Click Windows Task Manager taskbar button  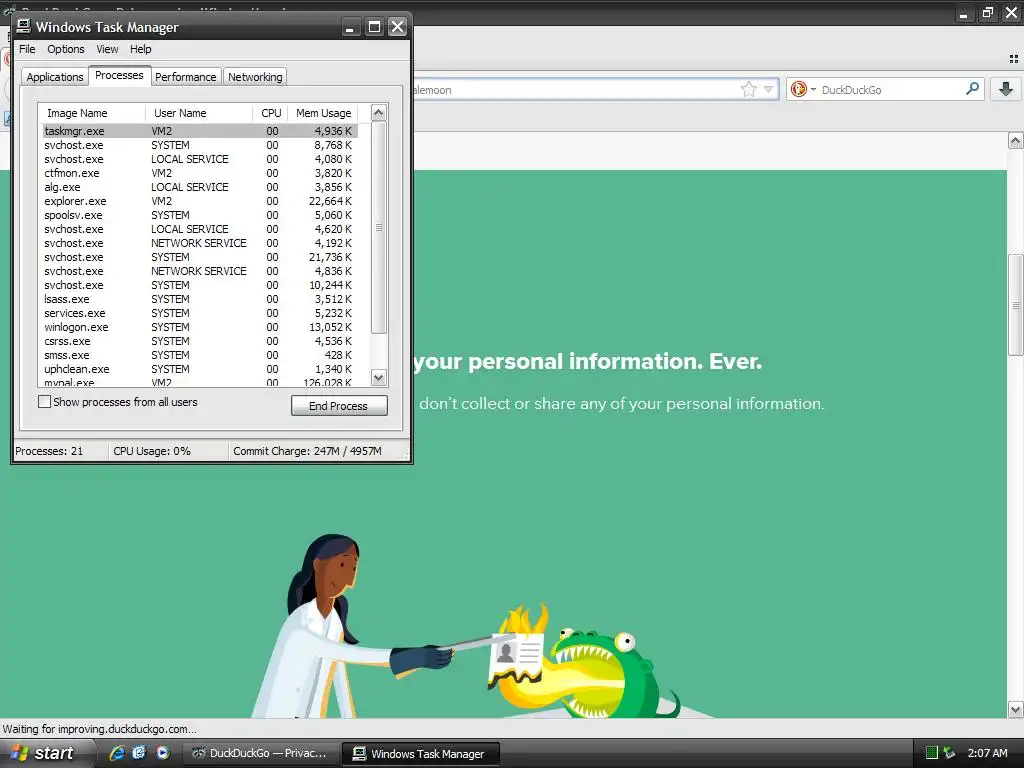(x=421, y=754)
